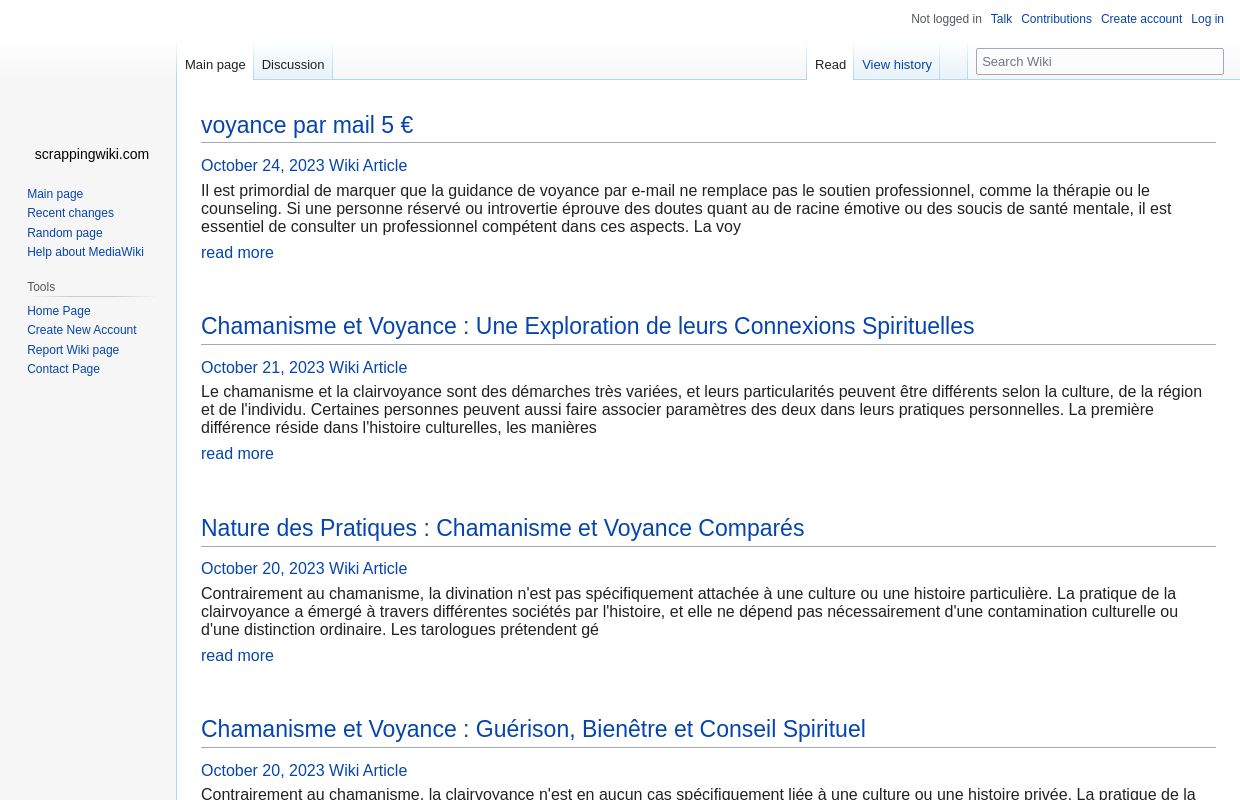
Task: Open Help about MediaWiki
Action: [85, 252]
